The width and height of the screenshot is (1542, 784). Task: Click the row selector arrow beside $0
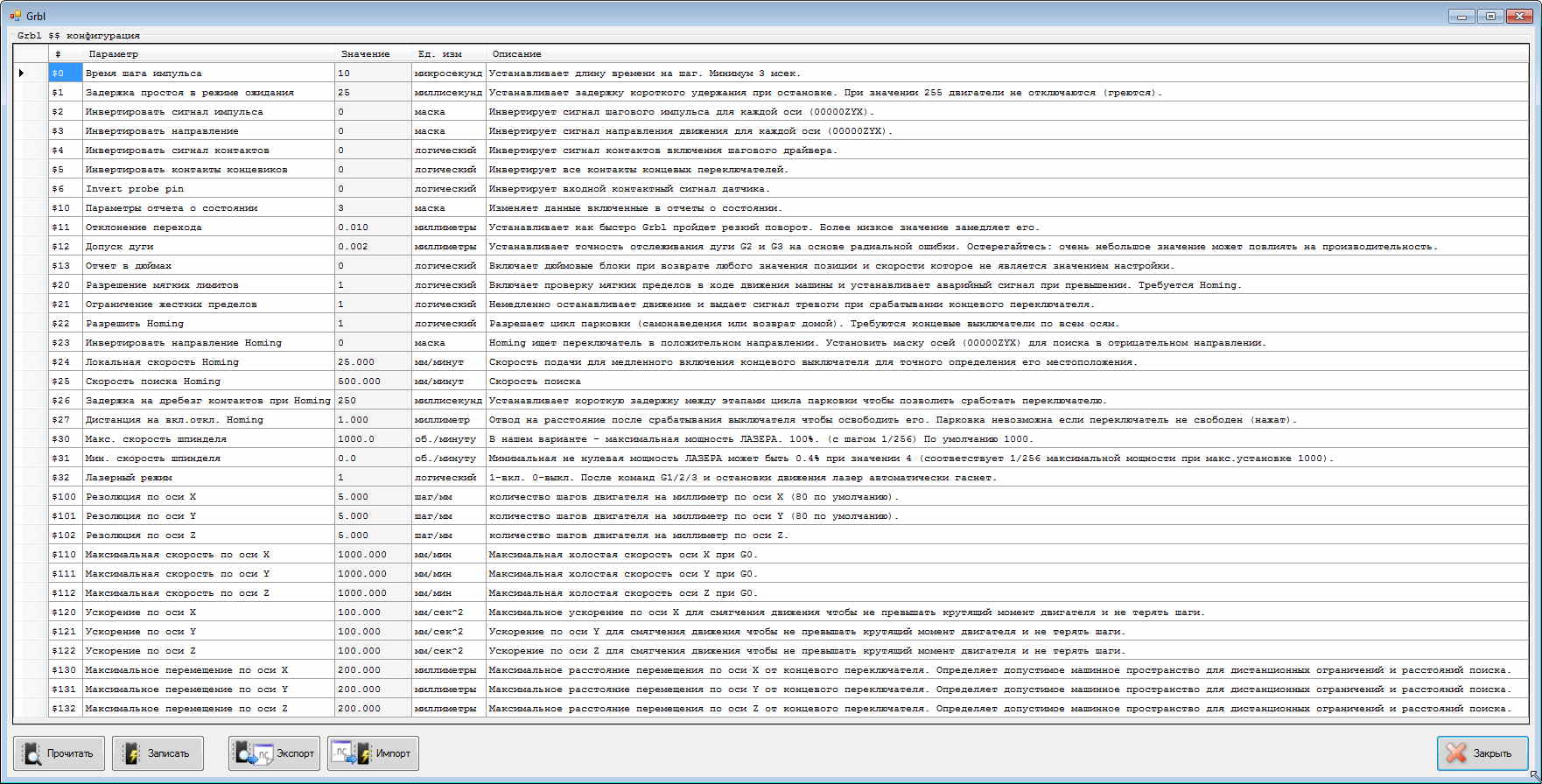pos(21,73)
